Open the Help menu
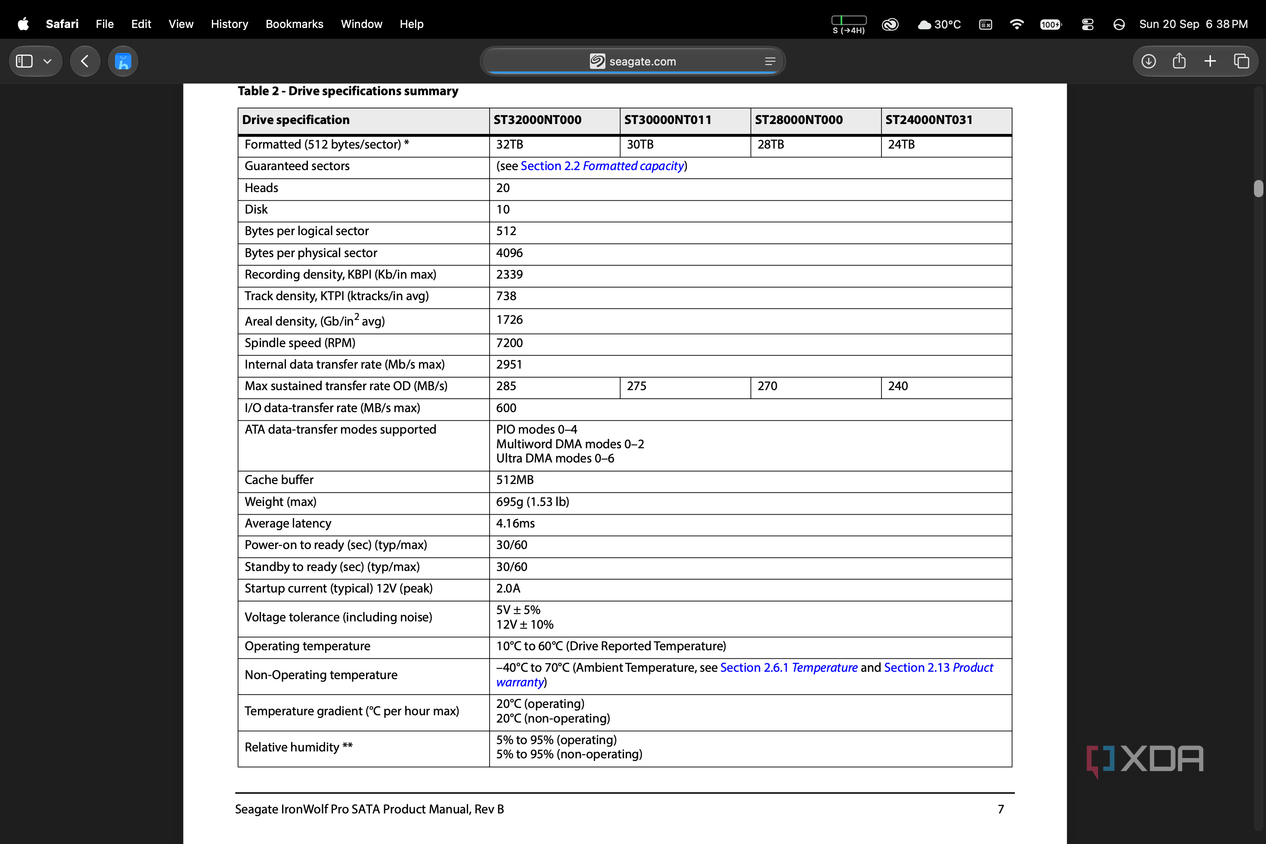Image resolution: width=1266 pixels, height=844 pixels. tap(411, 24)
